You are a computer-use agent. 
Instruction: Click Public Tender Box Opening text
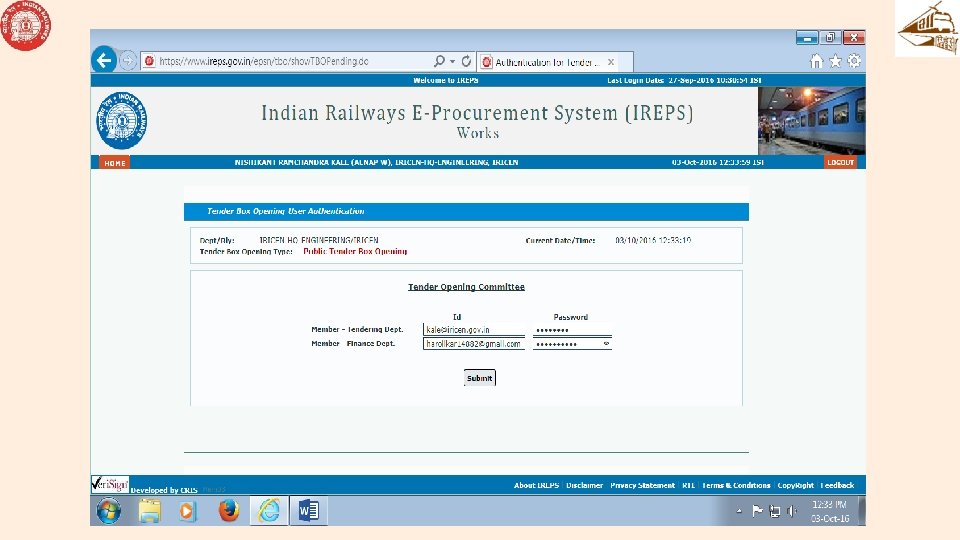355,251
